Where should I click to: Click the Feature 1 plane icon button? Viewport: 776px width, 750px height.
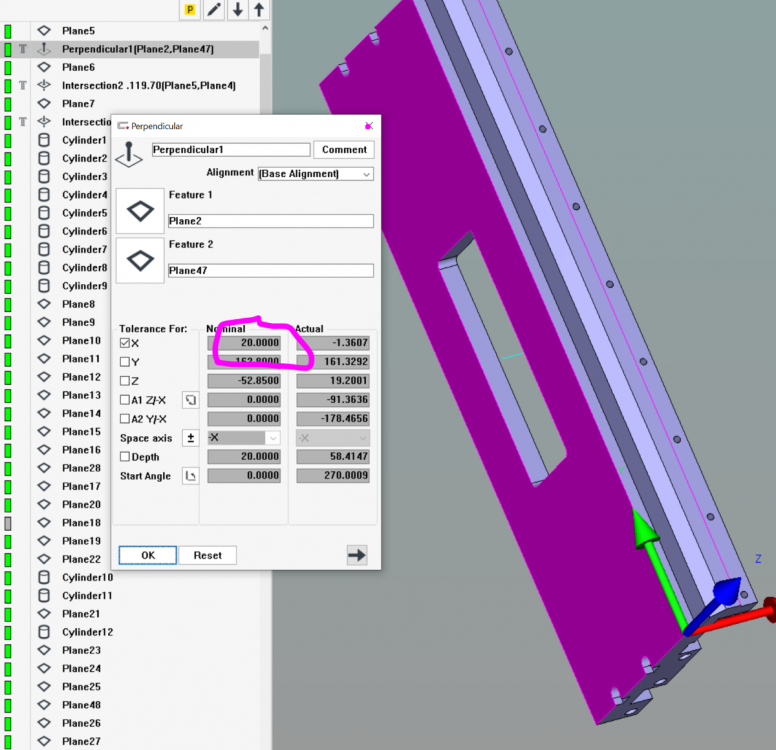pyautogui.click(x=140, y=212)
